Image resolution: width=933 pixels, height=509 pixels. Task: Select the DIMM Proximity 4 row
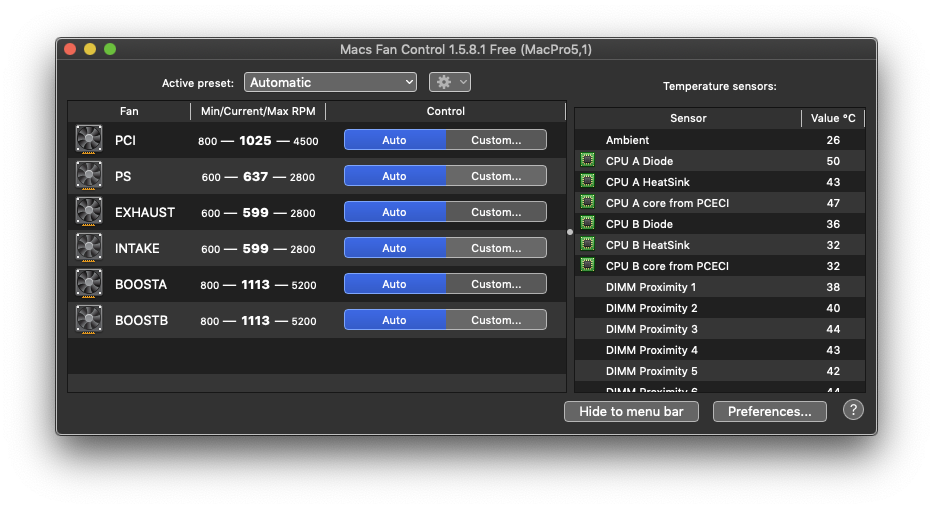click(720, 350)
